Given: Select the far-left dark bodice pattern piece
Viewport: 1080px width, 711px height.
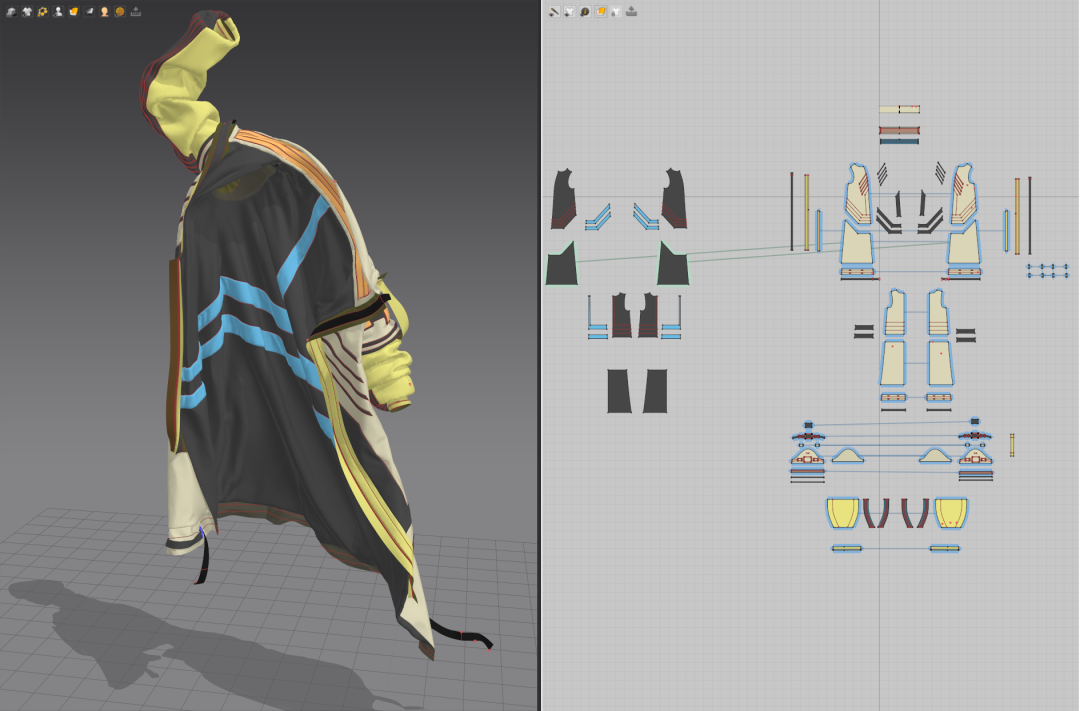Looking at the screenshot, I should pos(563,198).
